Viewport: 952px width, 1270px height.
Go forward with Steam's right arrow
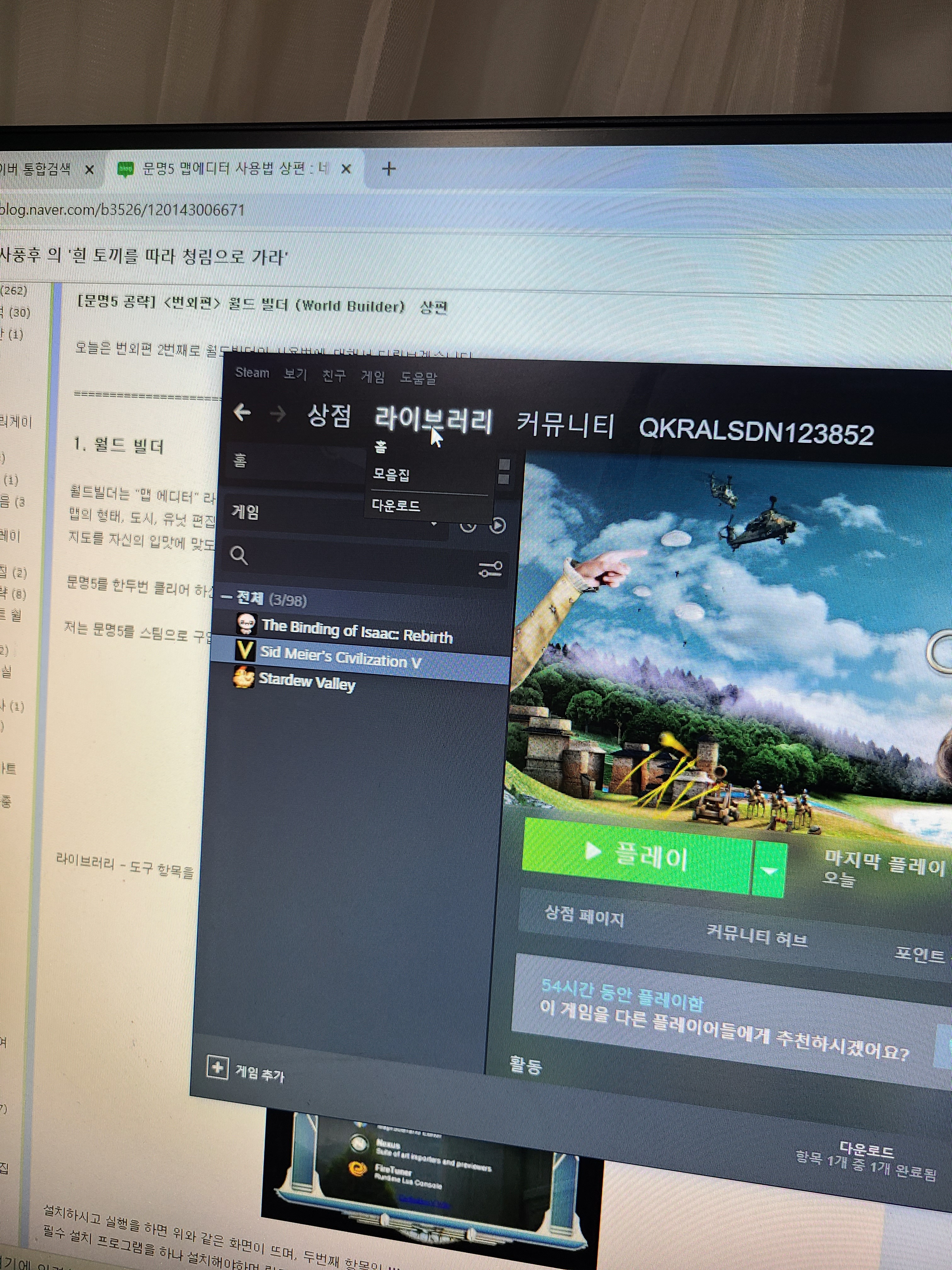click(278, 413)
